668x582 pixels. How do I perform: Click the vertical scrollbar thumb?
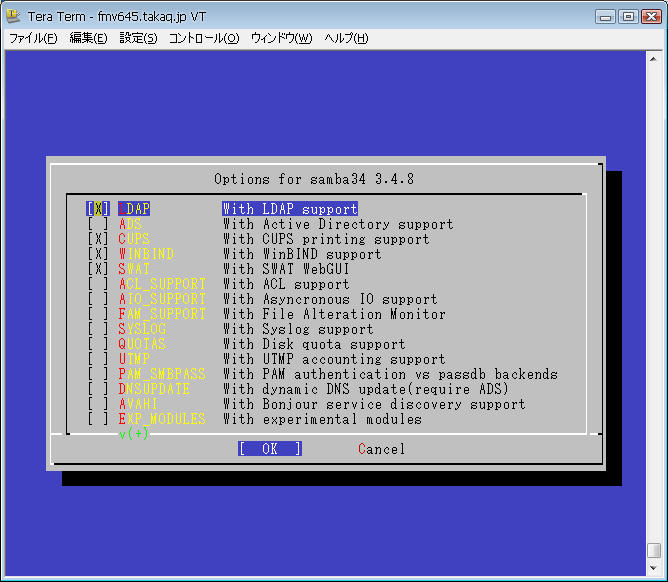tap(654, 550)
